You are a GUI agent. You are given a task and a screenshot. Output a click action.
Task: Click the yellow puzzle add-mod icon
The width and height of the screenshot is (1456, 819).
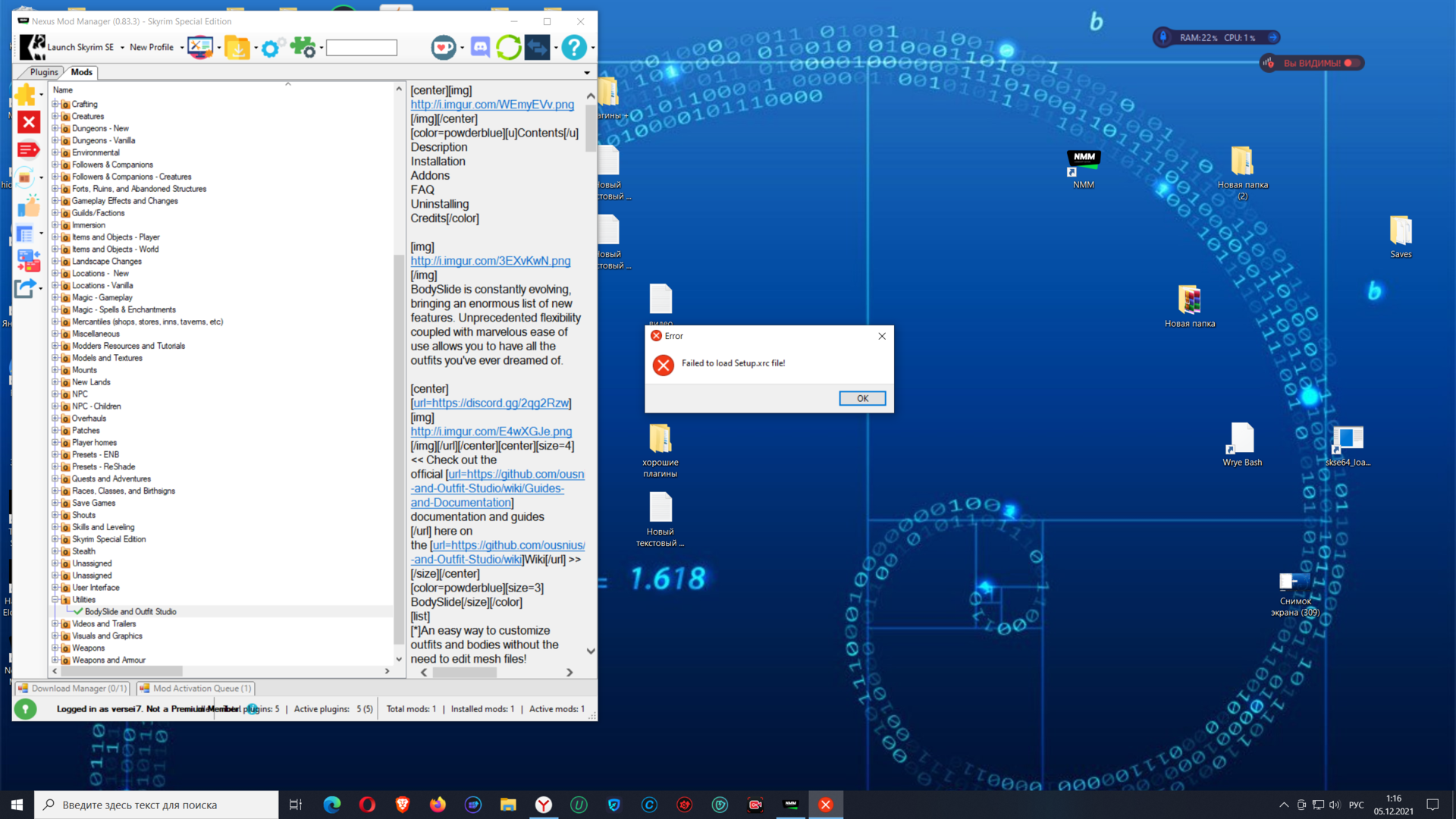[x=25, y=95]
